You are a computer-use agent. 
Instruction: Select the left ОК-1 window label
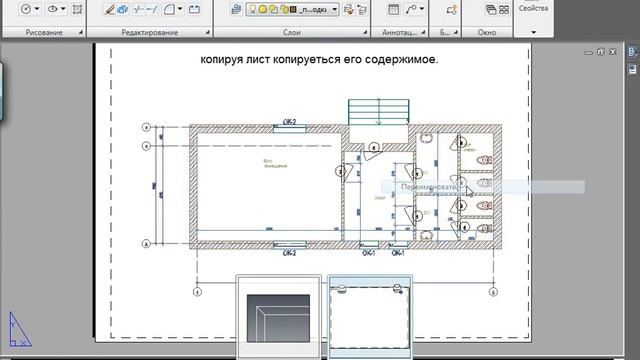pos(369,253)
